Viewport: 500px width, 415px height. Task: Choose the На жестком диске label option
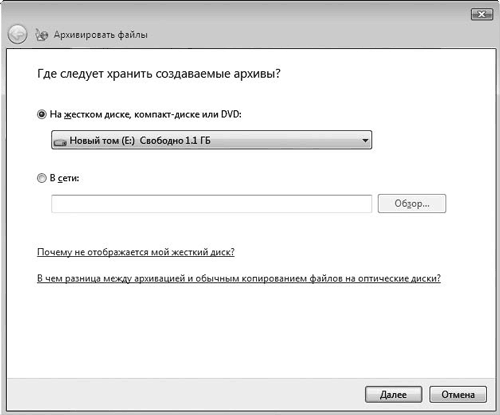point(146,114)
